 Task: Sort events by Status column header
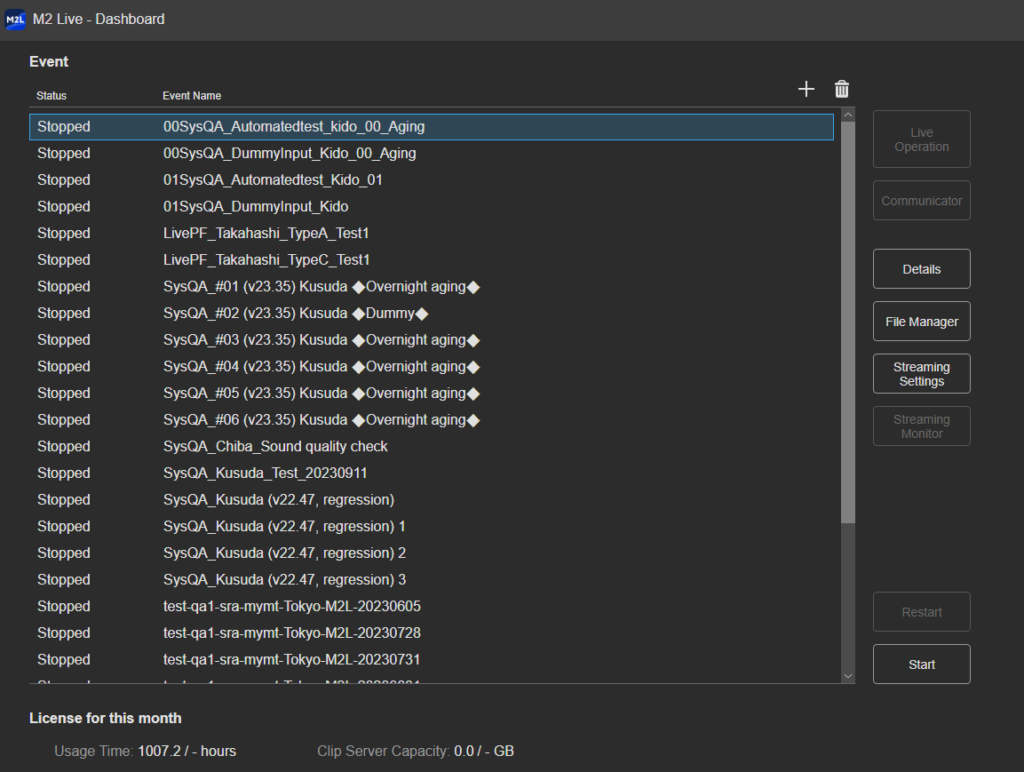point(51,96)
